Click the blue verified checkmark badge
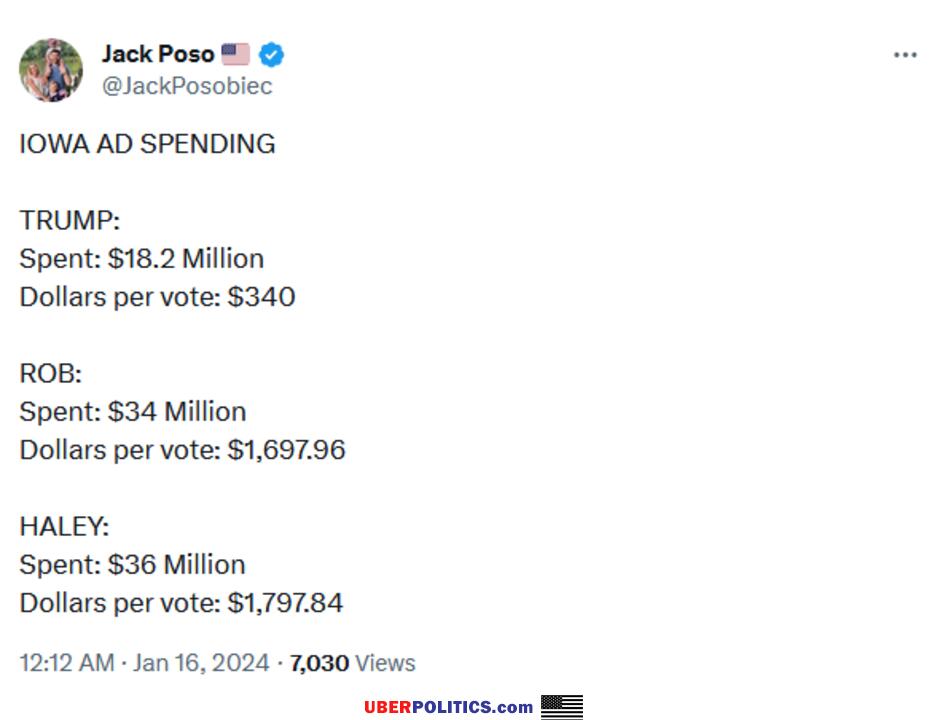This screenshot has width=940, height=720. pos(271,55)
